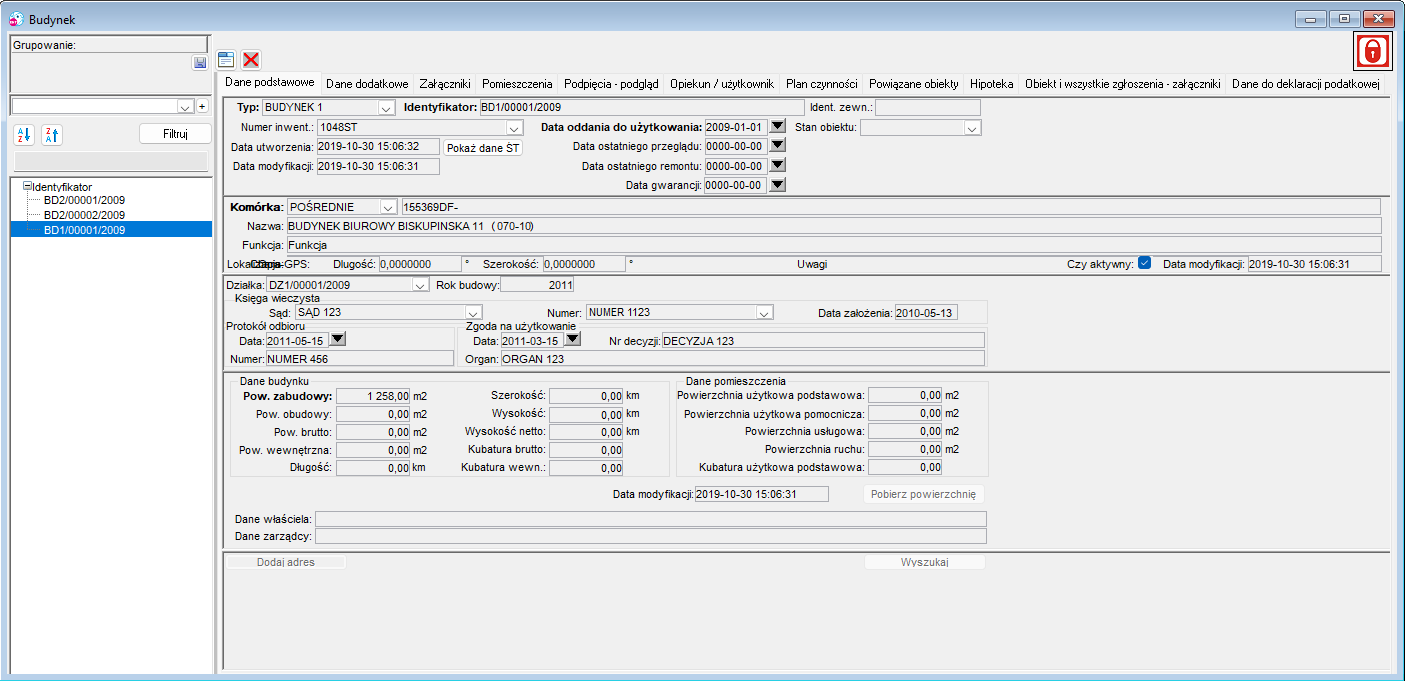This screenshot has height=681, width=1406.
Task: Click the Kubatura brutto field
Action: pyautogui.click(x=586, y=450)
